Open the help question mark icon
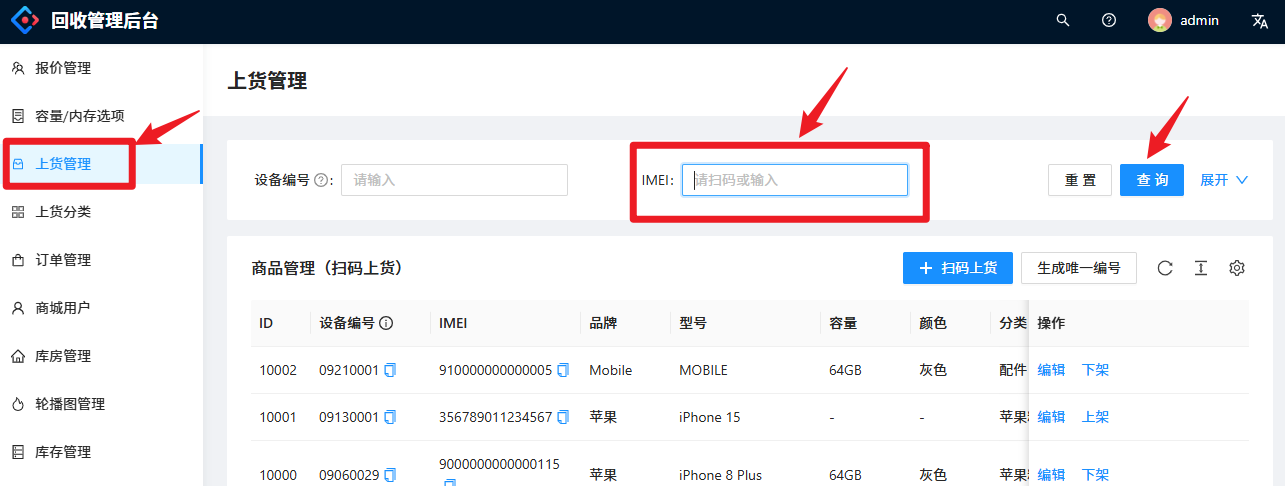 pyautogui.click(x=1109, y=20)
